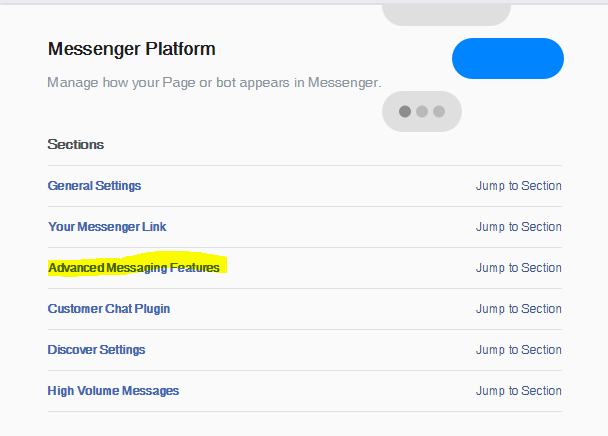Open the High Volume Messages section
The image size is (608, 436).
point(113,391)
